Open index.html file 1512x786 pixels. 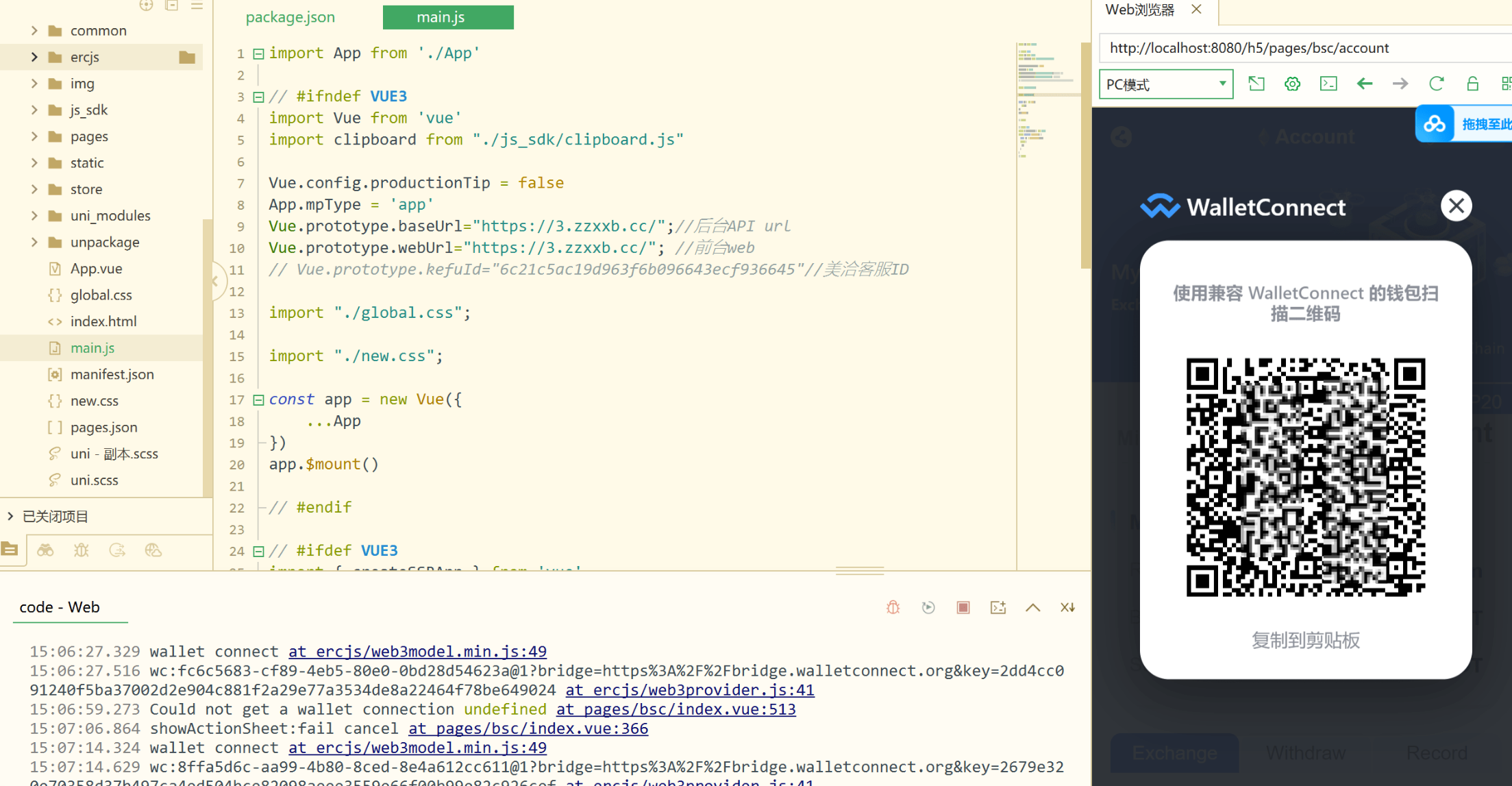pyautogui.click(x=103, y=321)
